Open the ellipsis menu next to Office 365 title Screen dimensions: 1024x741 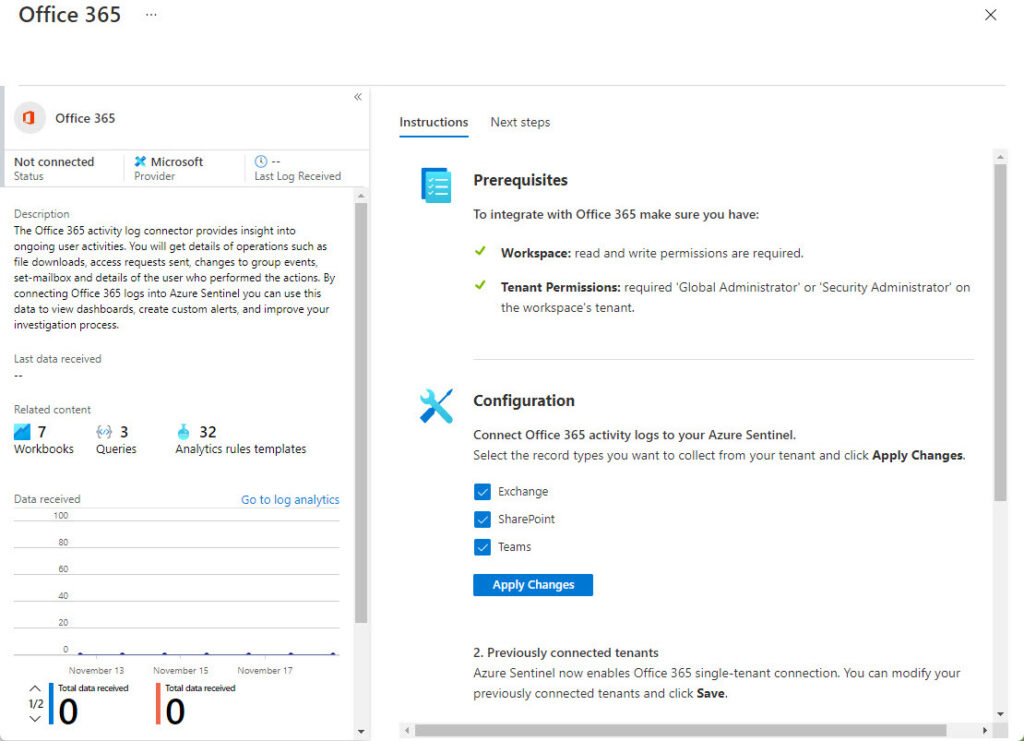(151, 14)
